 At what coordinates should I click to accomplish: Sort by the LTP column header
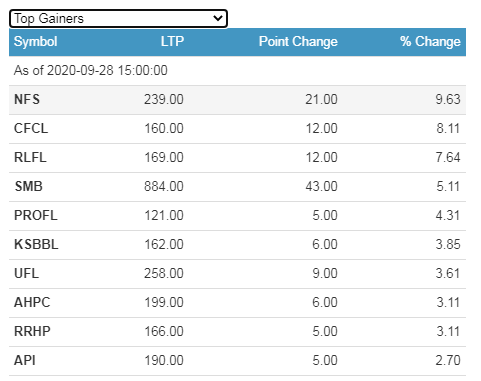pyautogui.click(x=172, y=42)
